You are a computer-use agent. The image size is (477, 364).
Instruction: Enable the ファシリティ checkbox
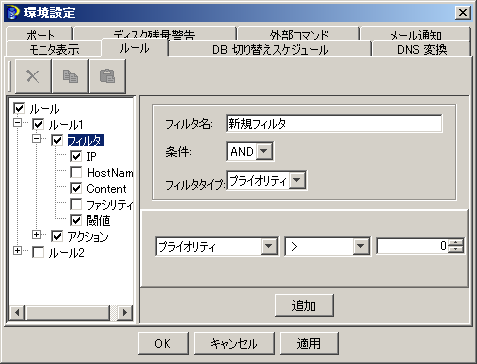[x=76, y=205]
